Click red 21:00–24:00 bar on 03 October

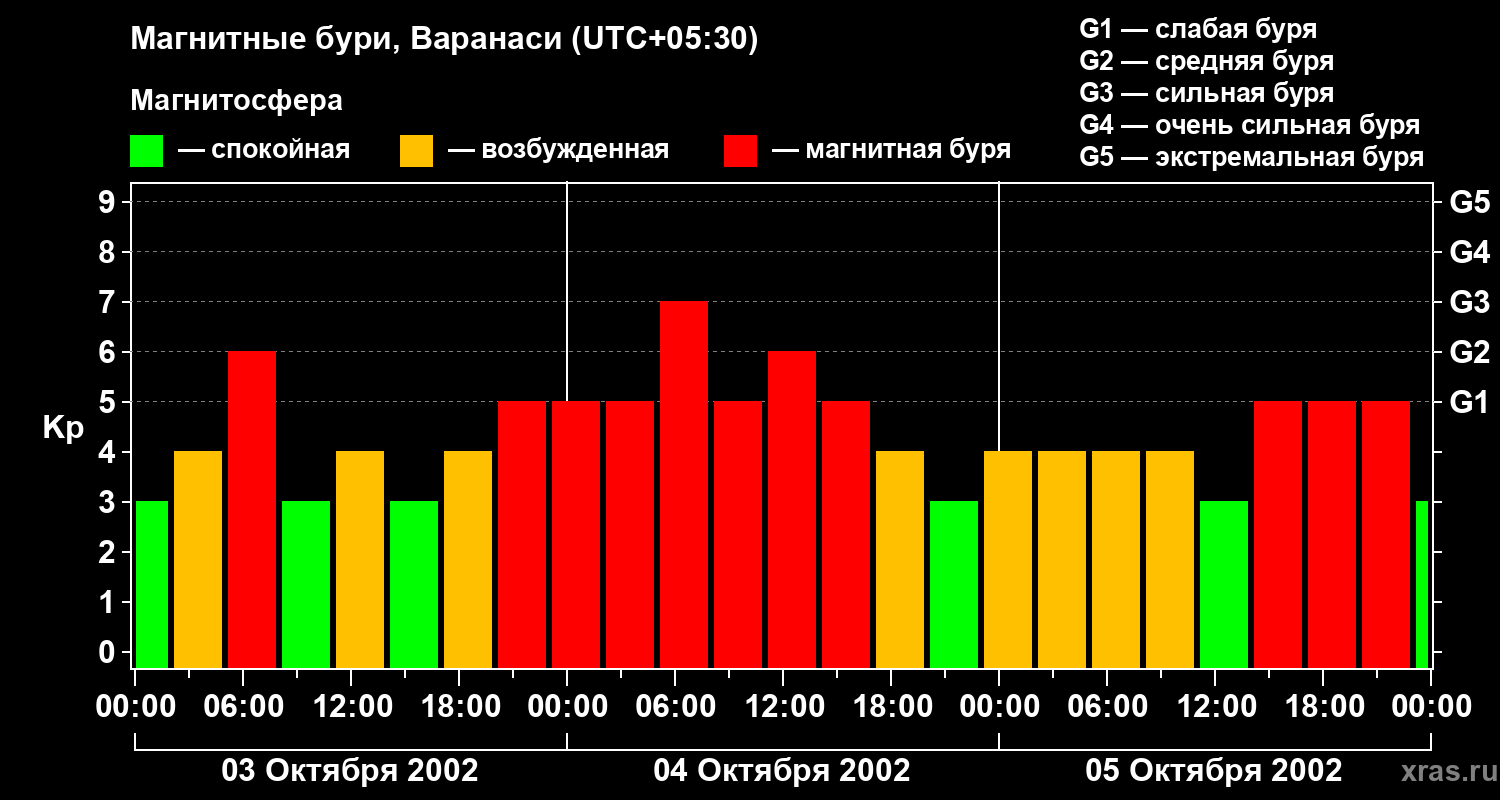tap(522, 534)
